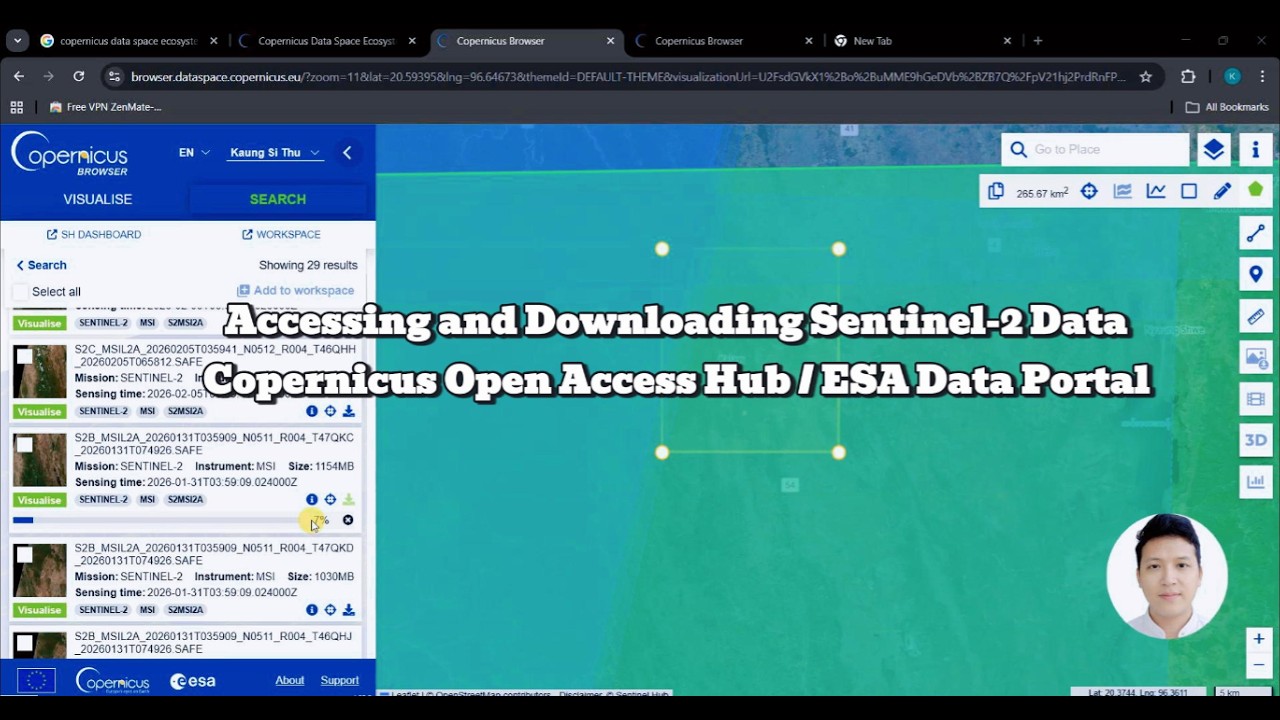Open a new browser tab
Image resolution: width=1280 pixels, height=720 pixels.
point(1038,41)
